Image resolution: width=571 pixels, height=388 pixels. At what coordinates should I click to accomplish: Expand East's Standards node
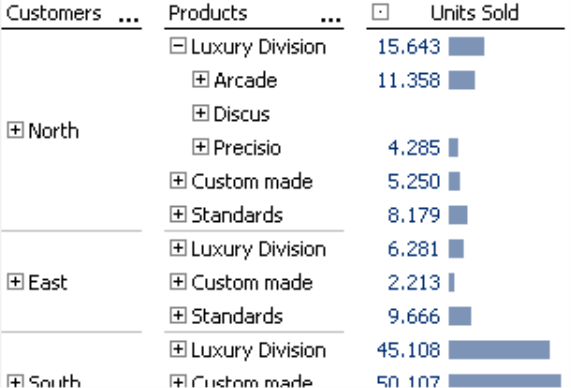tap(178, 316)
